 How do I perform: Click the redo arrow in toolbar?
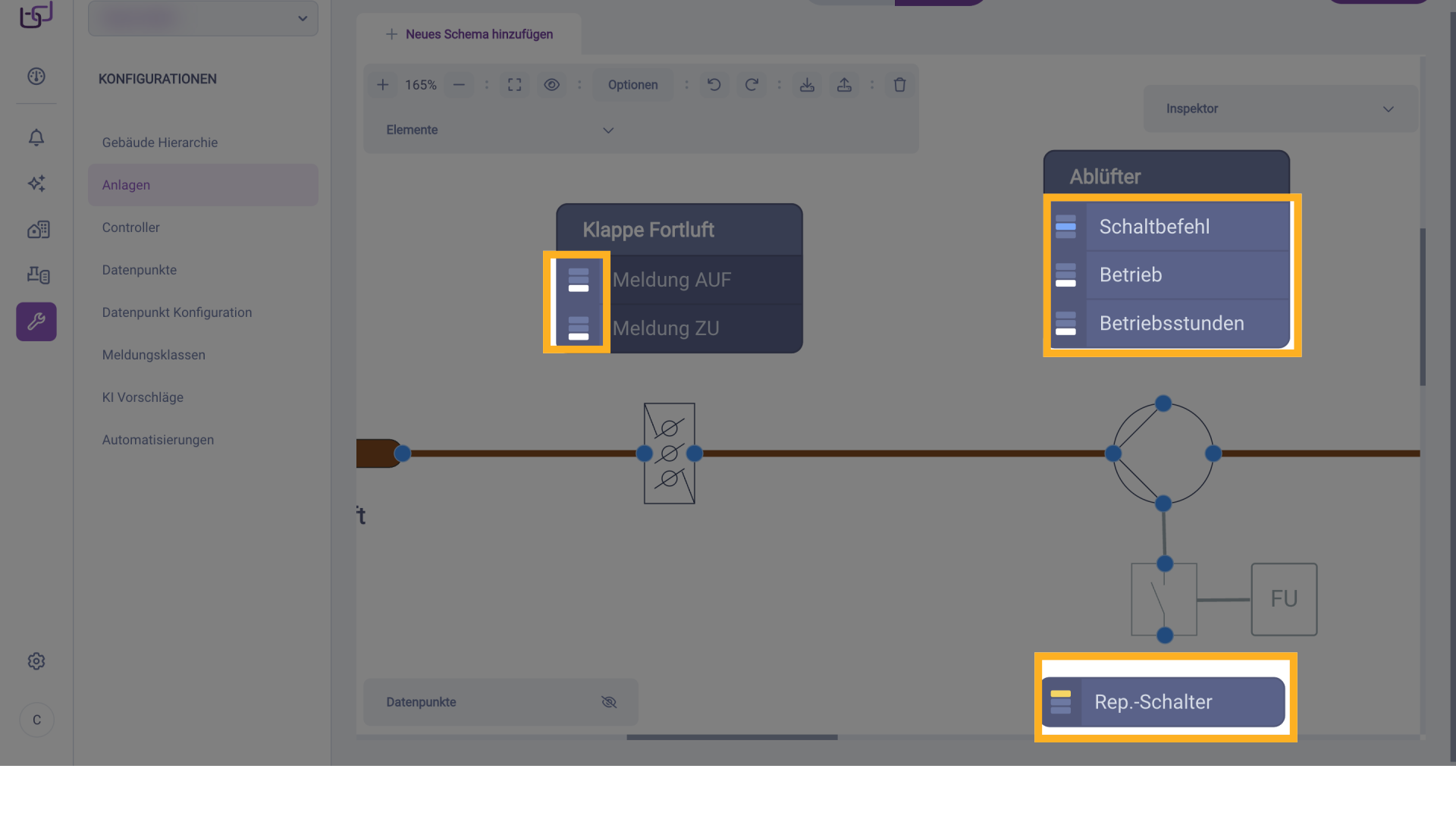(x=751, y=85)
